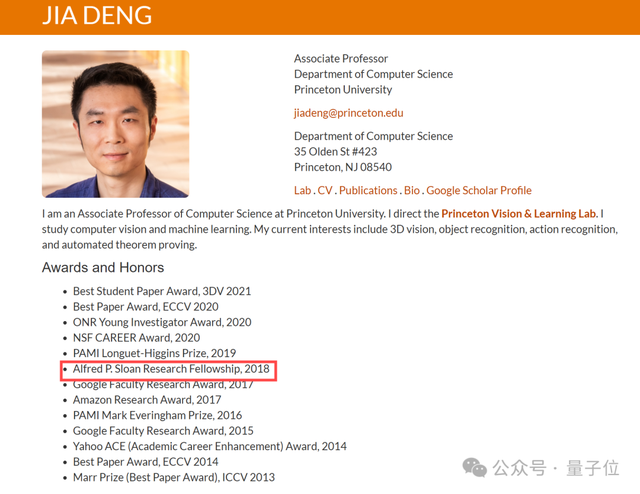
Task: Click the WeChat logo watermark icon
Action: click(x=474, y=467)
